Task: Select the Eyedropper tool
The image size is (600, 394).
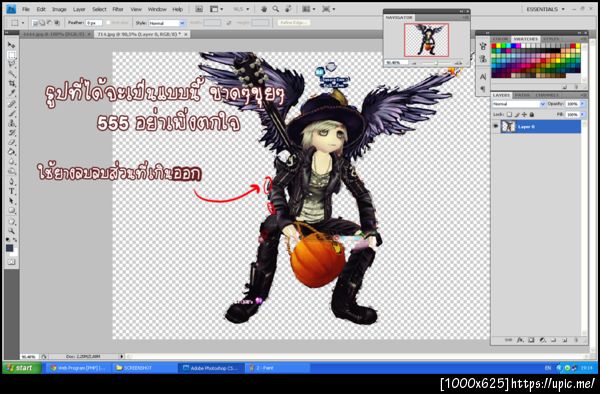Action: click(11, 93)
